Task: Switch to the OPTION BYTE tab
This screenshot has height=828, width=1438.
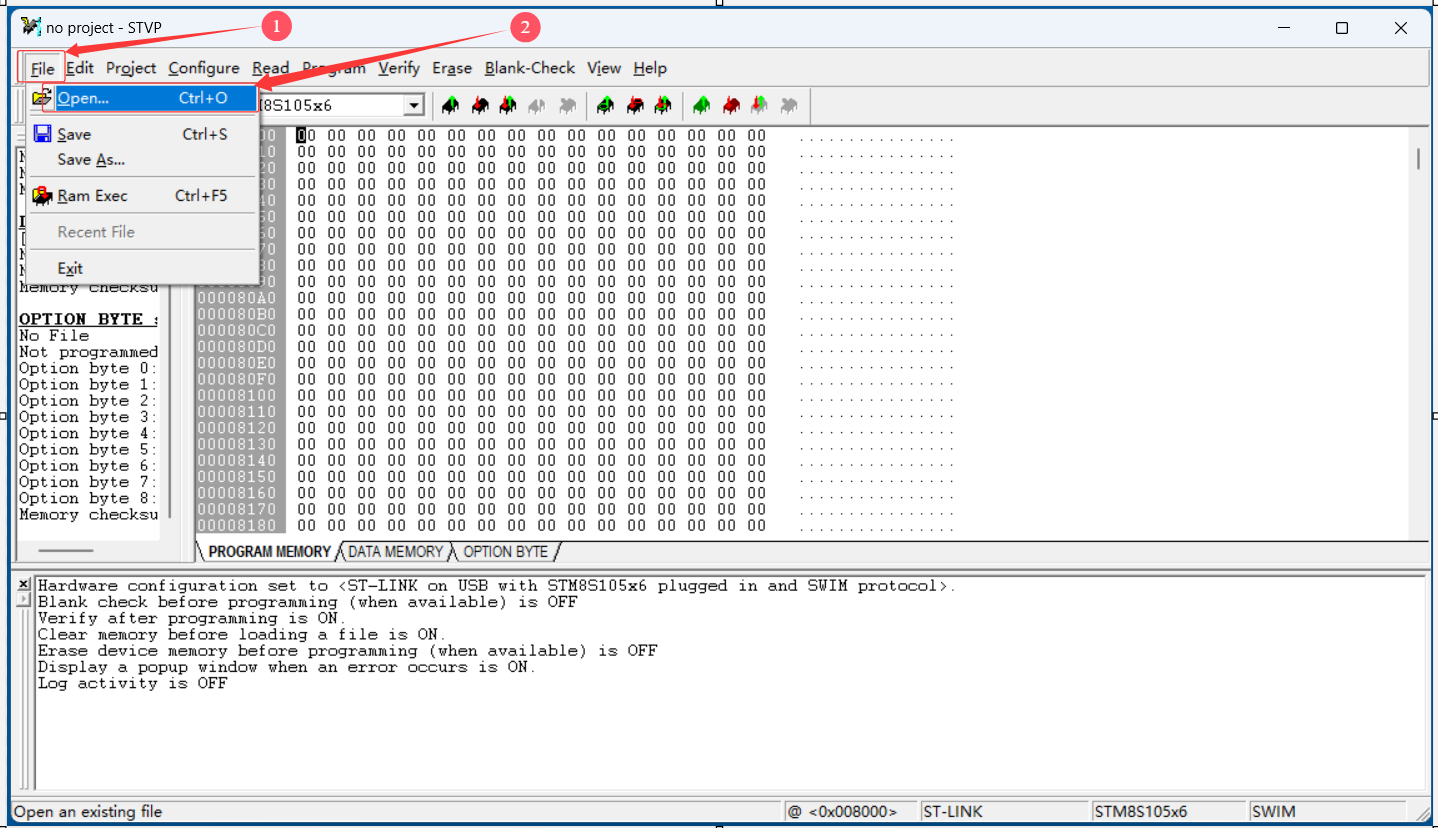Action: point(506,552)
